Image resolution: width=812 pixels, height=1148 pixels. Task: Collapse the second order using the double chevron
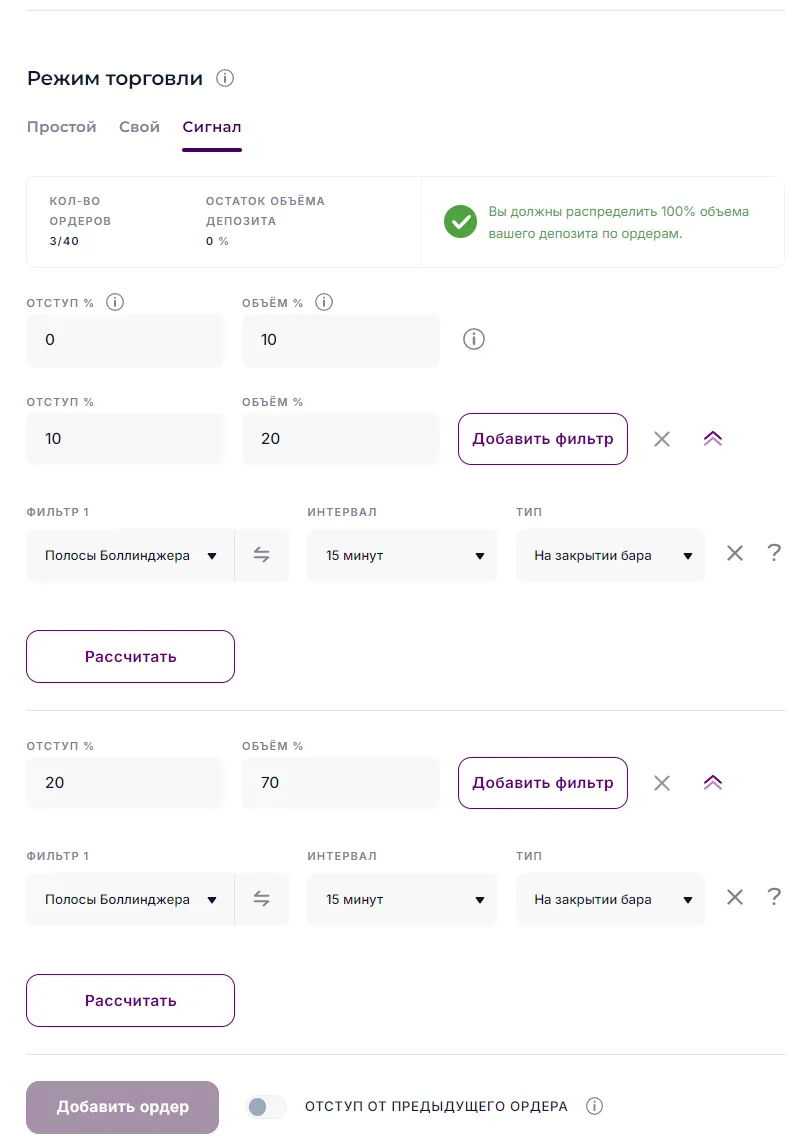(712, 438)
